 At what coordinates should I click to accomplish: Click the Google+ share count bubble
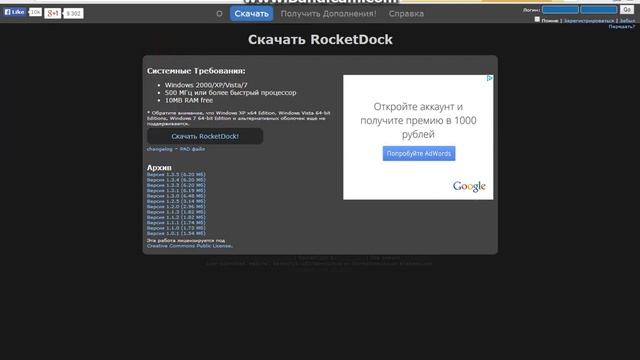73,14
